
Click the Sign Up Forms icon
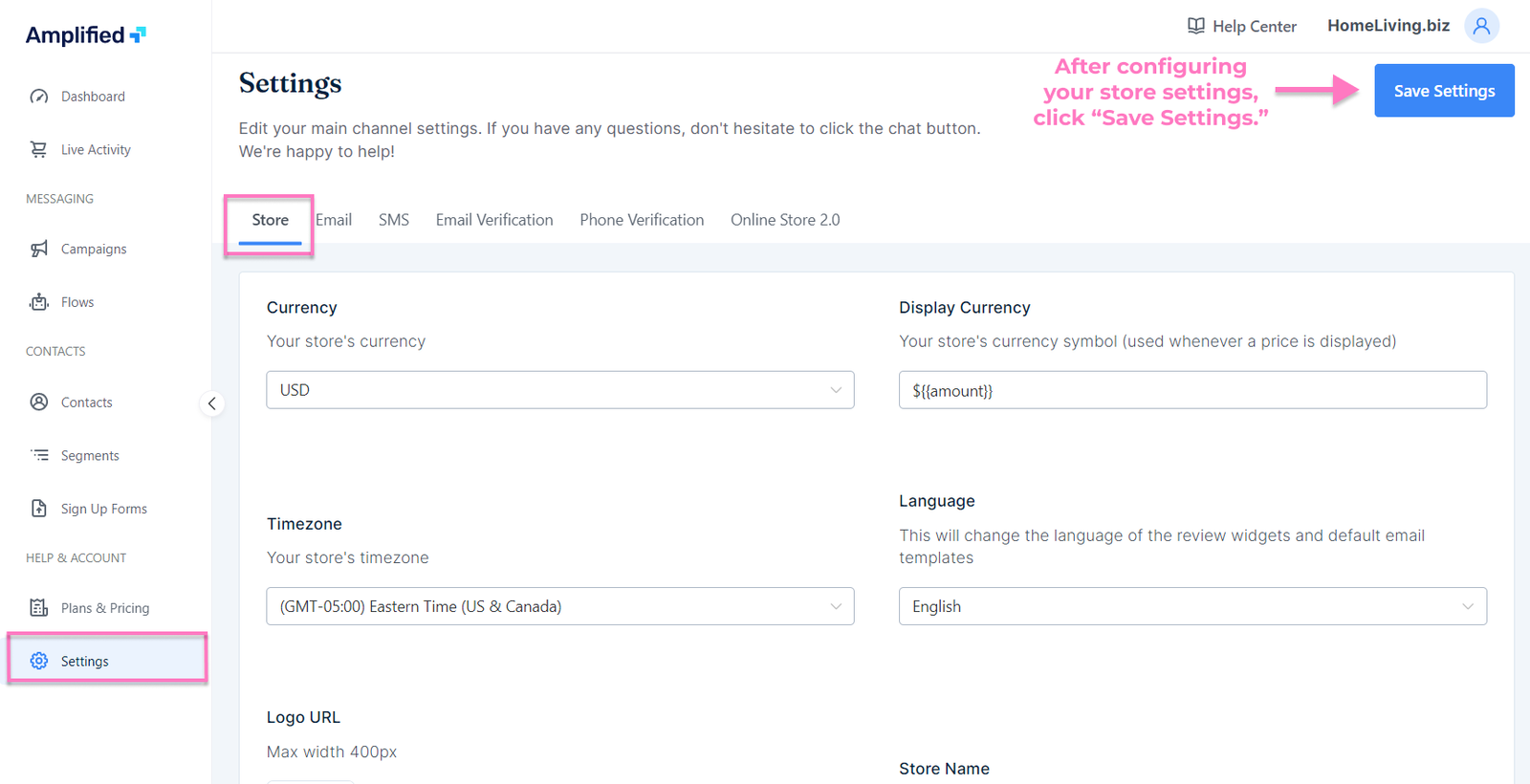pos(39,509)
